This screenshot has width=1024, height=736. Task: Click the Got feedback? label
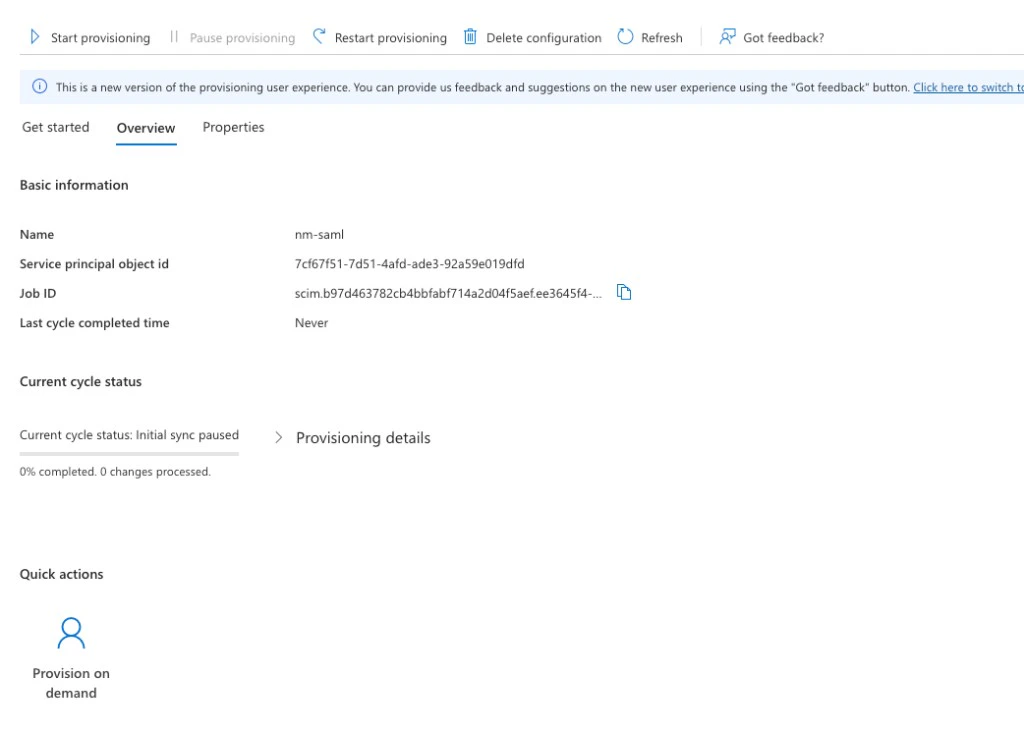[x=784, y=38]
